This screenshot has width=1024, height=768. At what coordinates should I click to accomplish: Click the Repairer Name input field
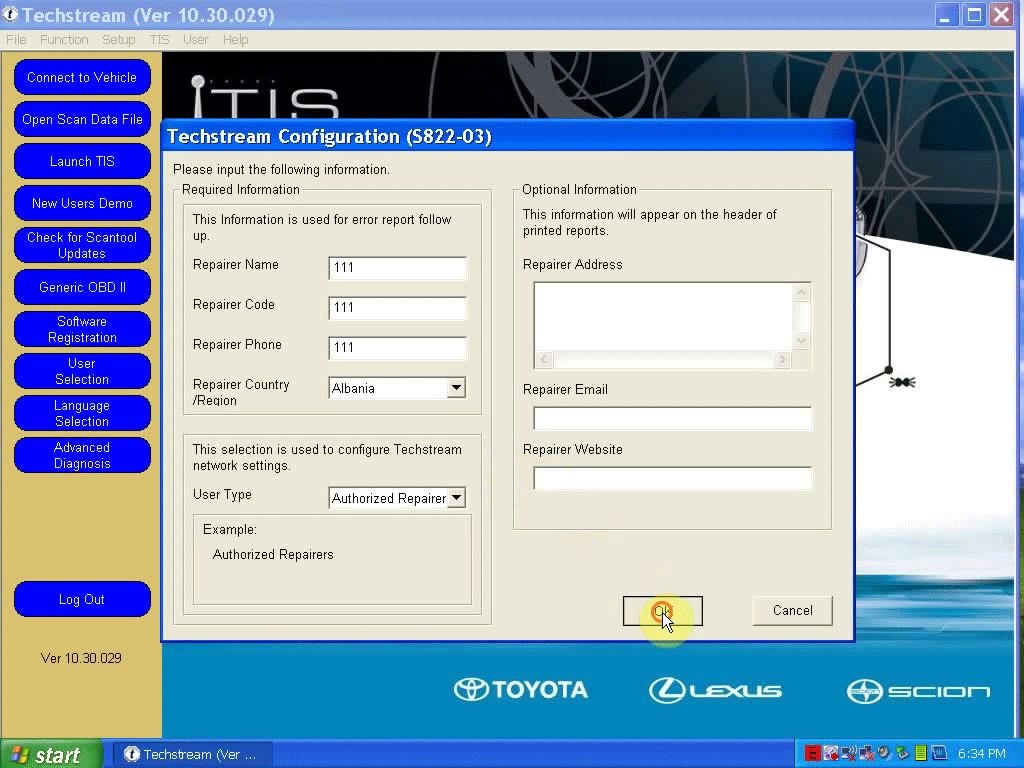pyautogui.click(x=397, y=268)
